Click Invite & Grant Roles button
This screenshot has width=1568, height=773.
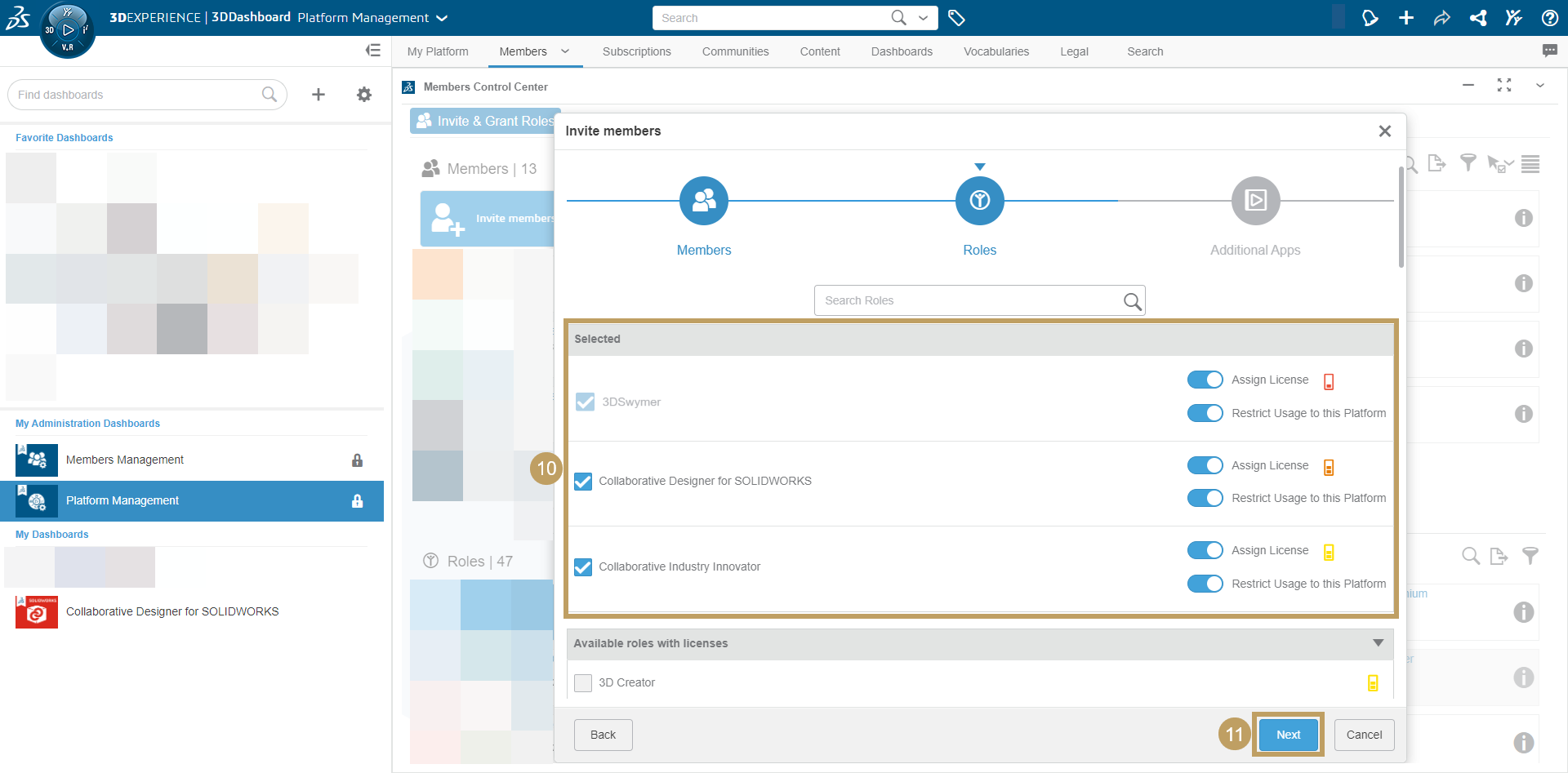click(485, 121)
